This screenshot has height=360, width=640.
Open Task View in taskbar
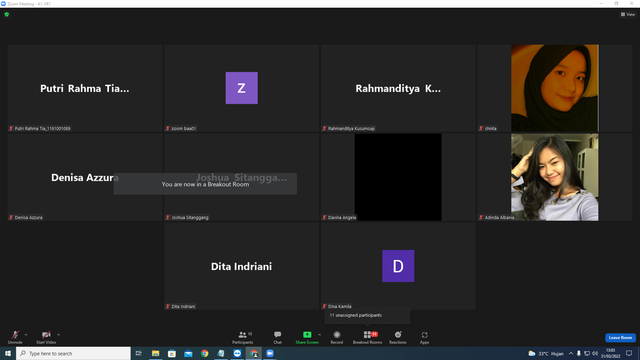(139, 353)
